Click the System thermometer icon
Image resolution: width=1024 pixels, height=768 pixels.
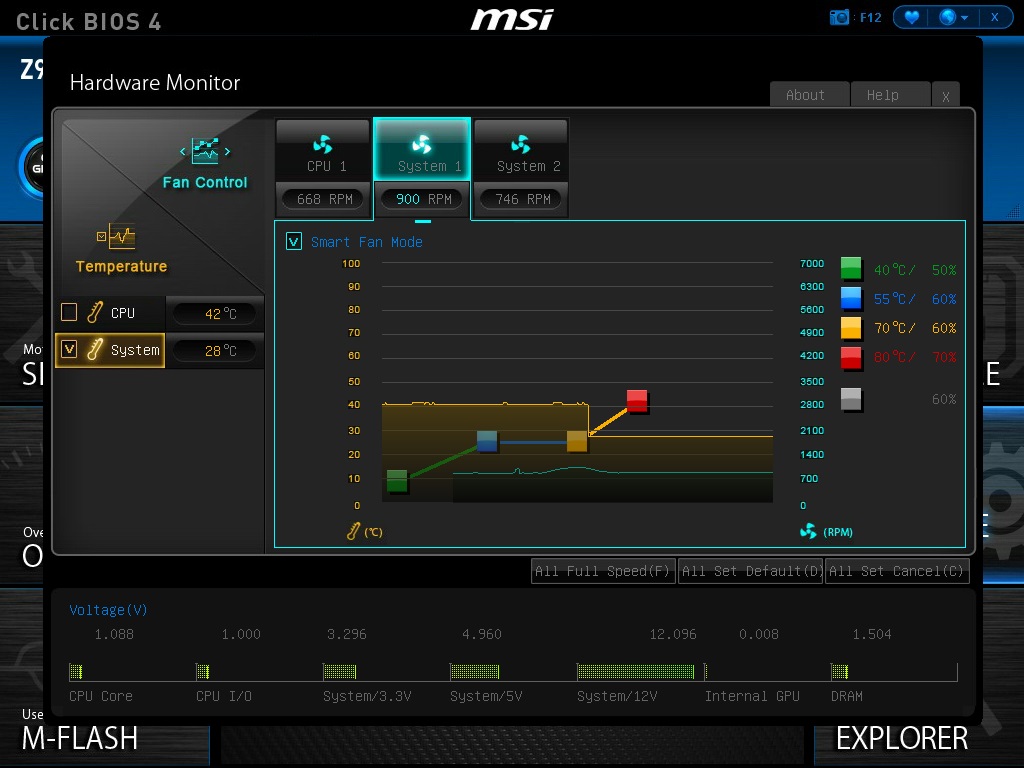pos(95,349)
